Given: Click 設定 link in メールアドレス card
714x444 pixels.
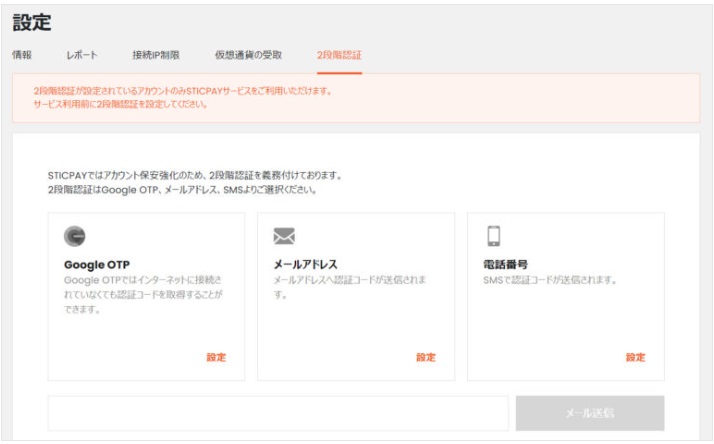Looking at the screenshot, I should 426,357.
